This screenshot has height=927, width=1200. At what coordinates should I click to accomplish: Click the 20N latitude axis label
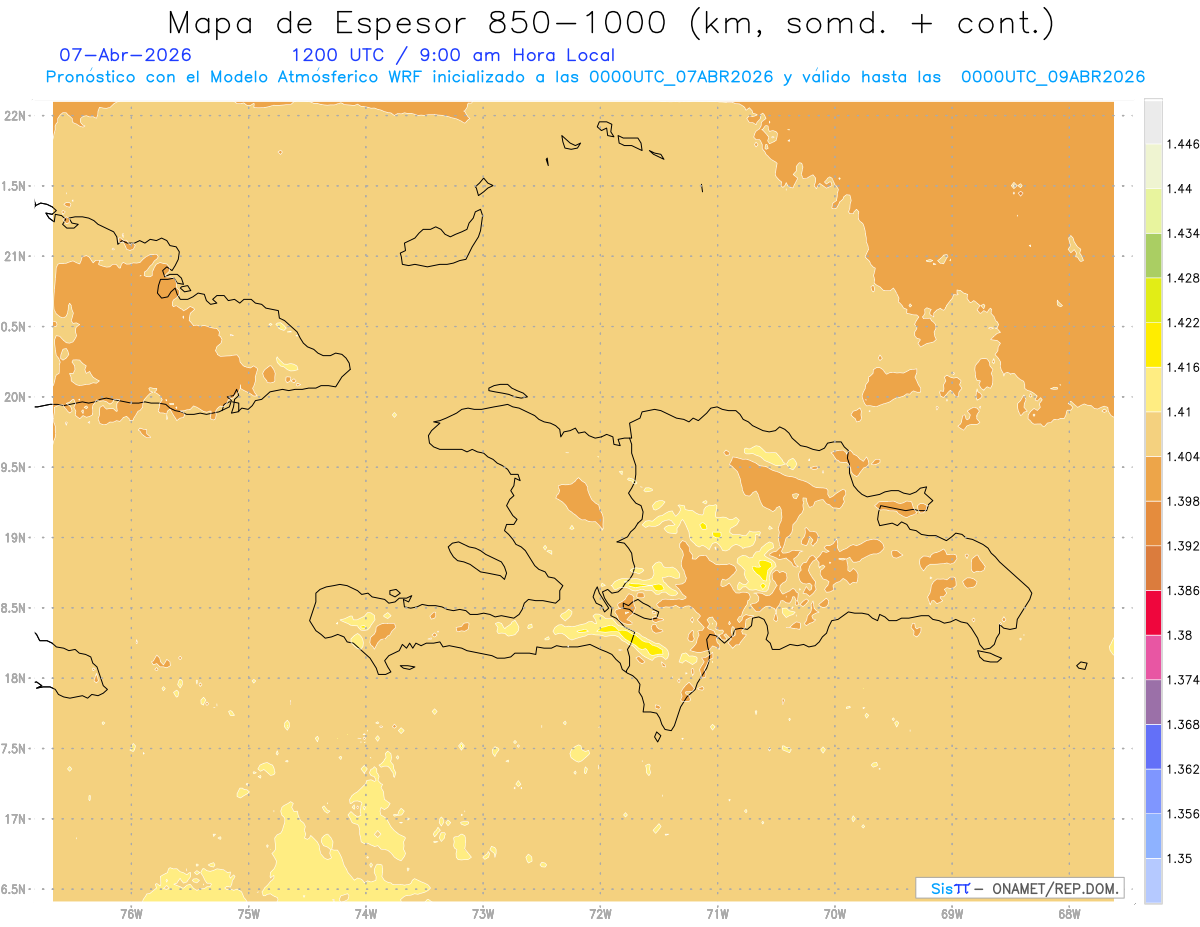pyautogui.click(x=16, y=397)
